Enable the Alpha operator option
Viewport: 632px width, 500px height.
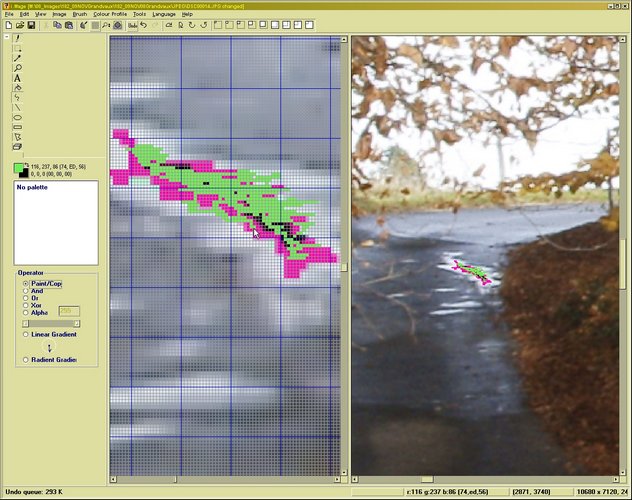[26, 312]
